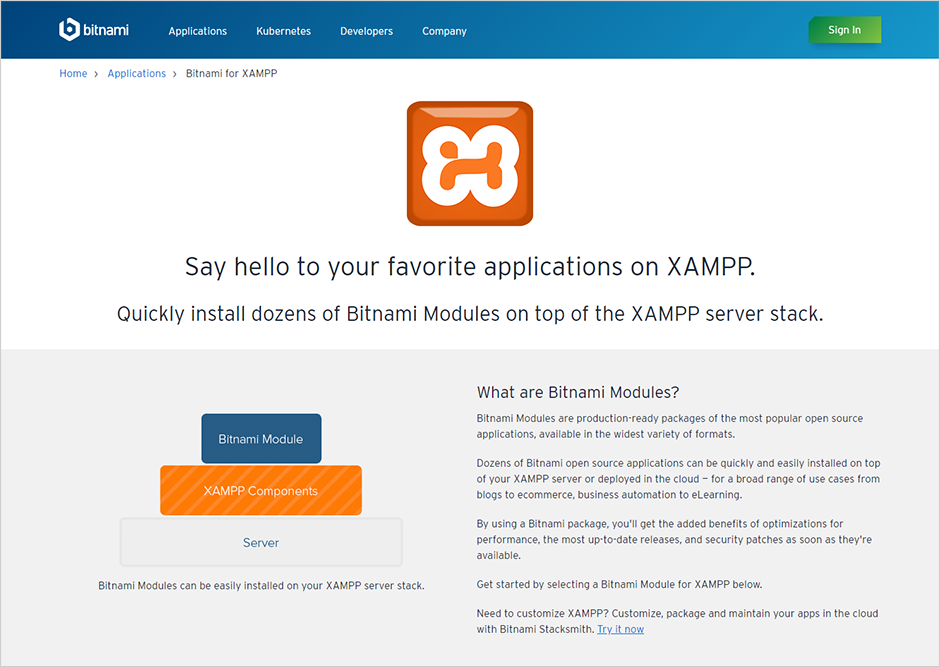Select Developers in the top navigation
Viewport: 940px width, 667px height.
coord(366,31)
